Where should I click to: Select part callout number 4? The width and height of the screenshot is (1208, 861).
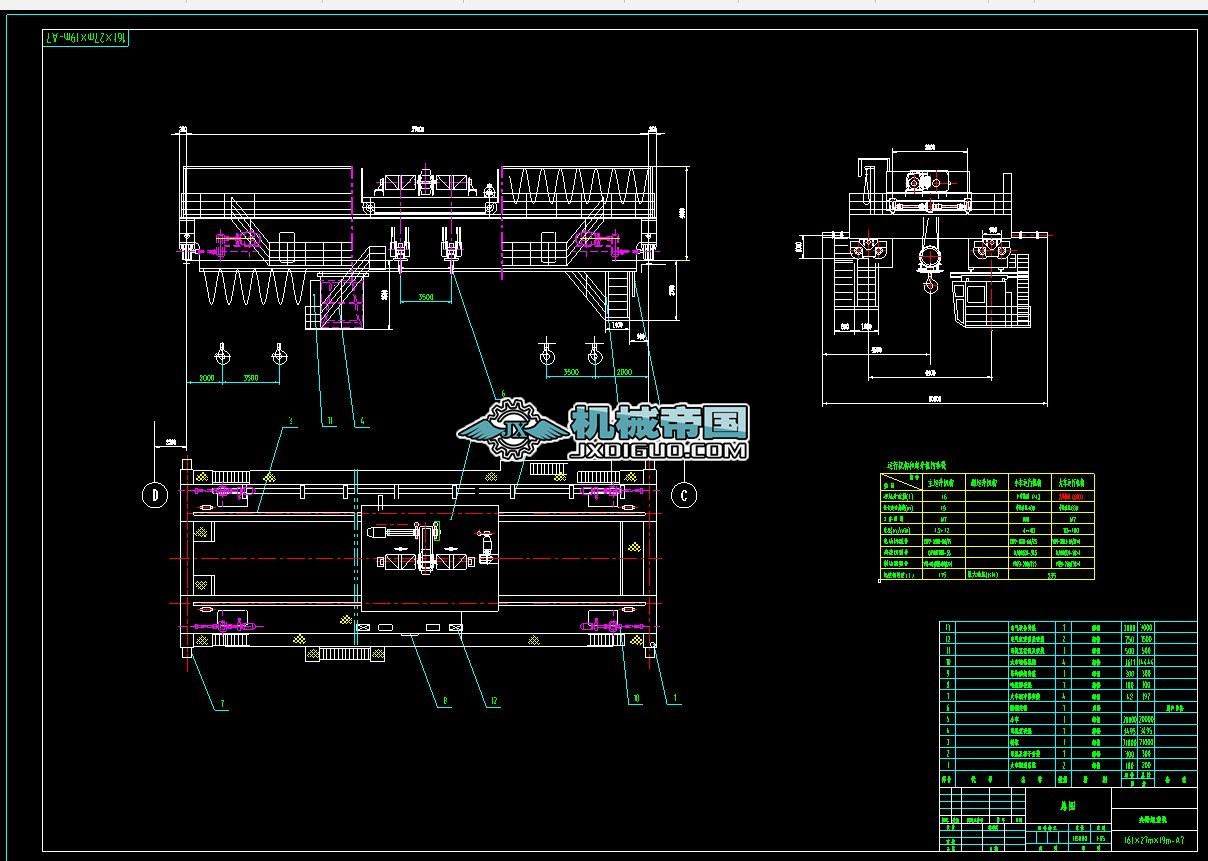[363, 421]
